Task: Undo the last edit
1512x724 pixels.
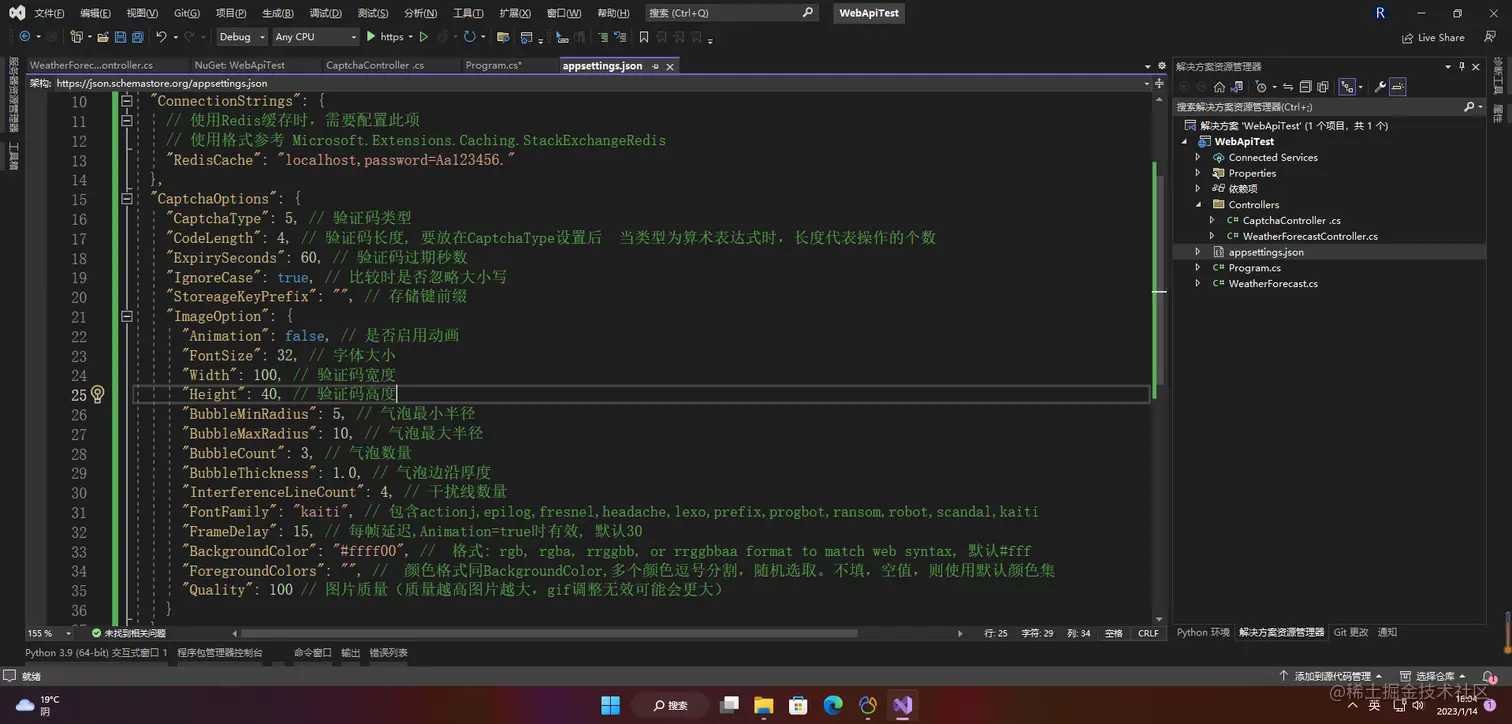Action: coord(159,37)
